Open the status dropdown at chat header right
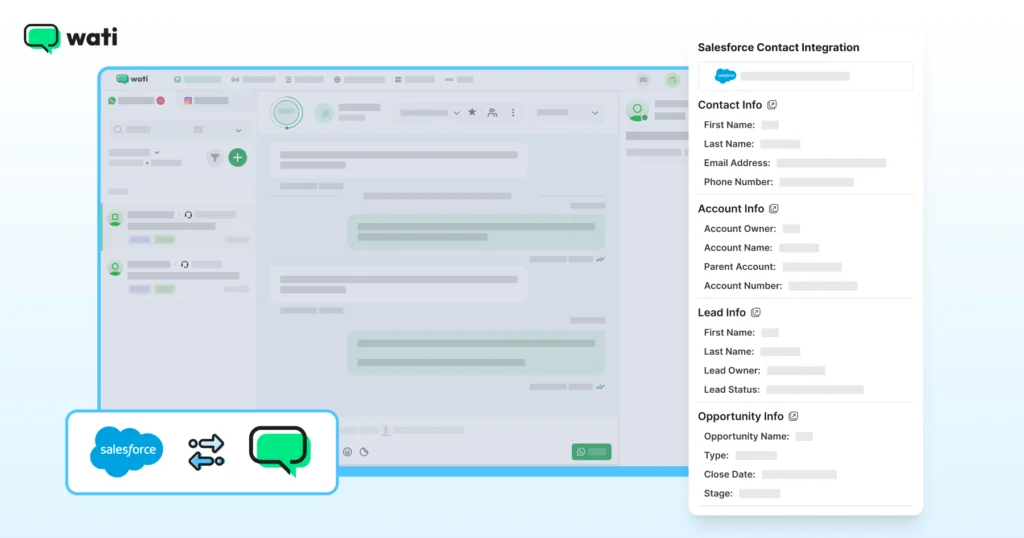This screenshot has width=1024, height=538. [566, 113]
